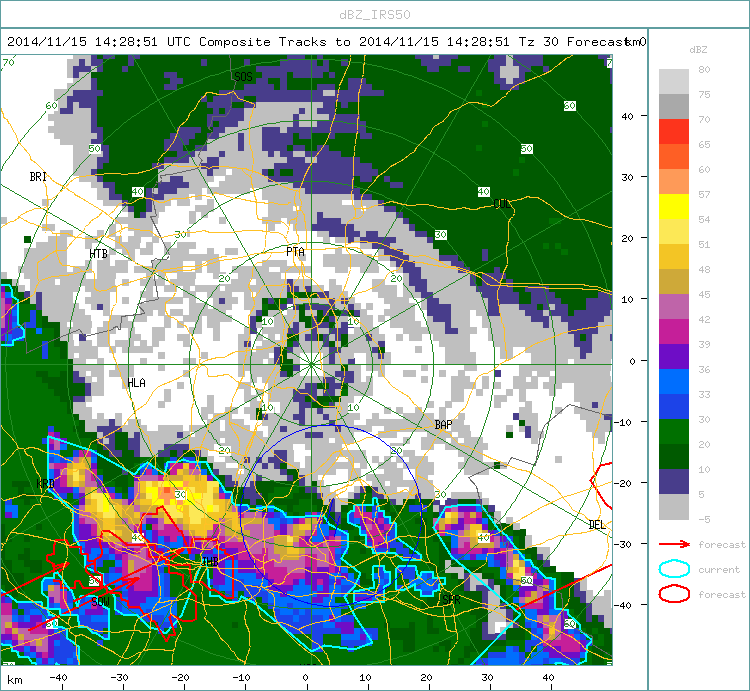Click the KRB station label
Screen dimensions: 750x691
click(x=45, y=483)
